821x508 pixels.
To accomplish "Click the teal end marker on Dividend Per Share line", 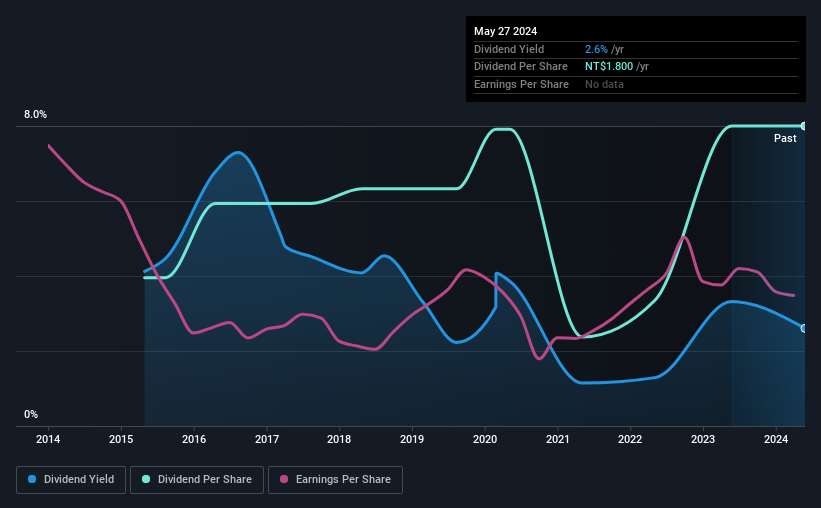I will pos(804,126).
